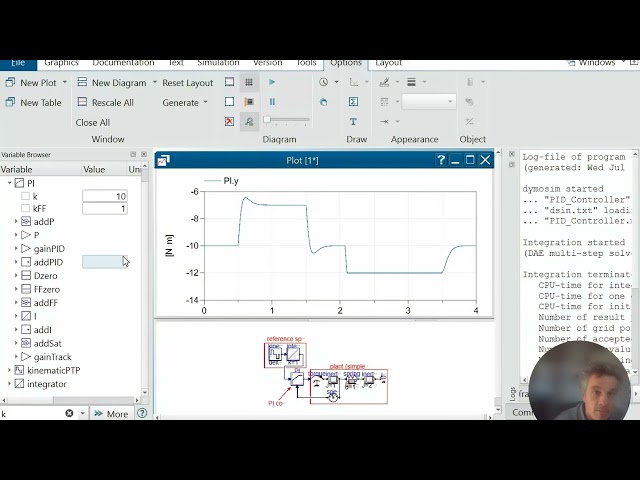The width and height of the screenshot is (640, 480).
Task: Open the New Plot dropdown arrow
Action: click(64, 82)
